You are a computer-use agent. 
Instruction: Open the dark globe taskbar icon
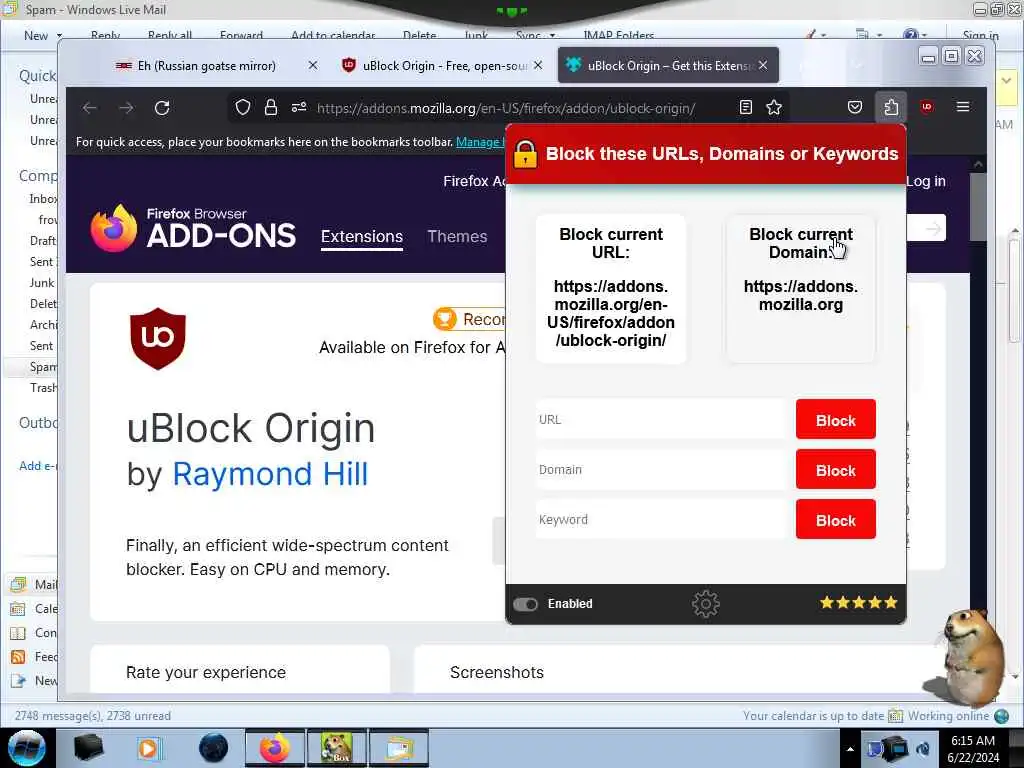213,748
